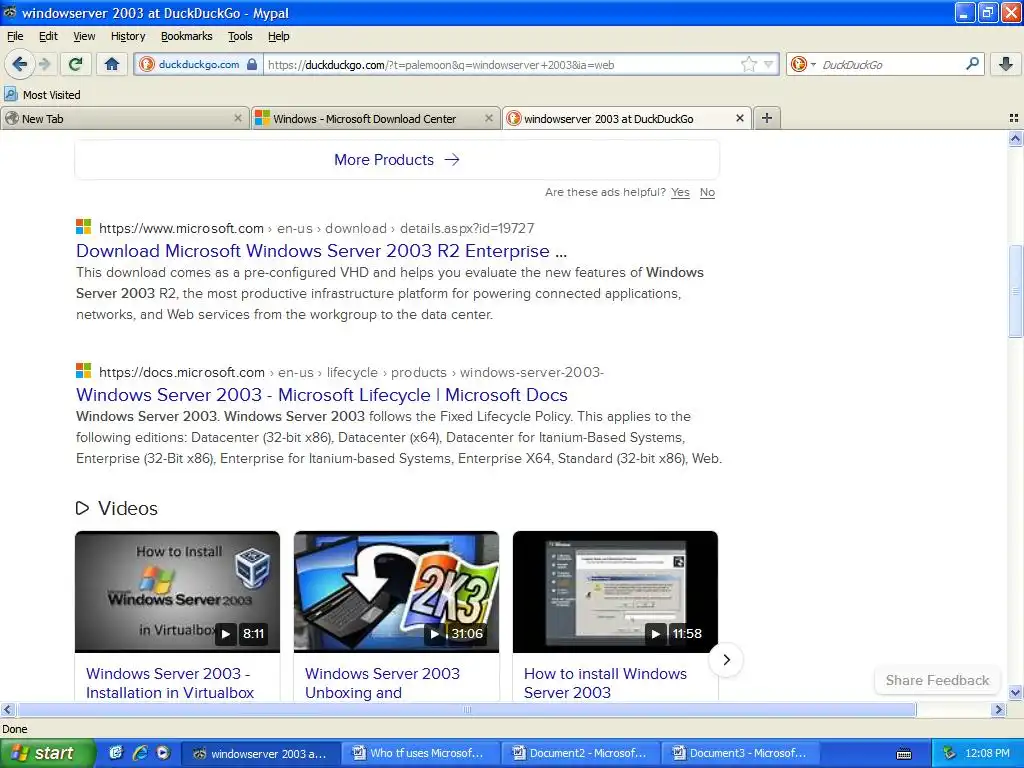Open the History menu
The height and width of the screenshot is (768, 1024).
pyautogui.click(x=128, y=36)
